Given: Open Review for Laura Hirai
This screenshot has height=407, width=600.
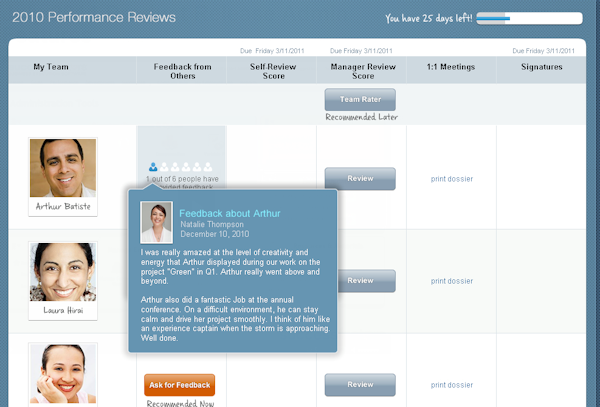Looking at the screenshot, I should 367,281.
